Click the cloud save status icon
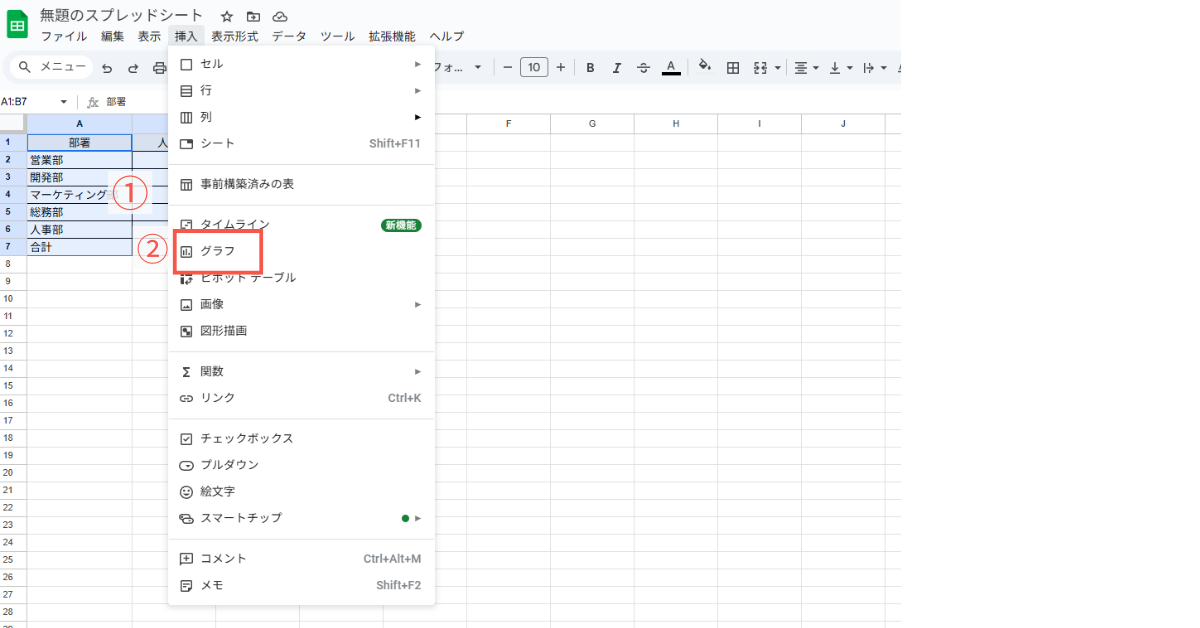Viewport: 1200px width, 628px height. [x=280, y=16]
